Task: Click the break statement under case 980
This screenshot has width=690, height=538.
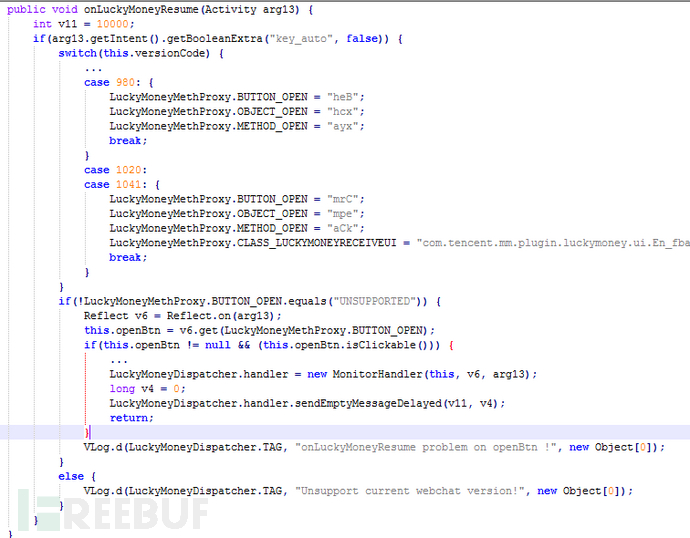Action: click(x=128, y=141)
